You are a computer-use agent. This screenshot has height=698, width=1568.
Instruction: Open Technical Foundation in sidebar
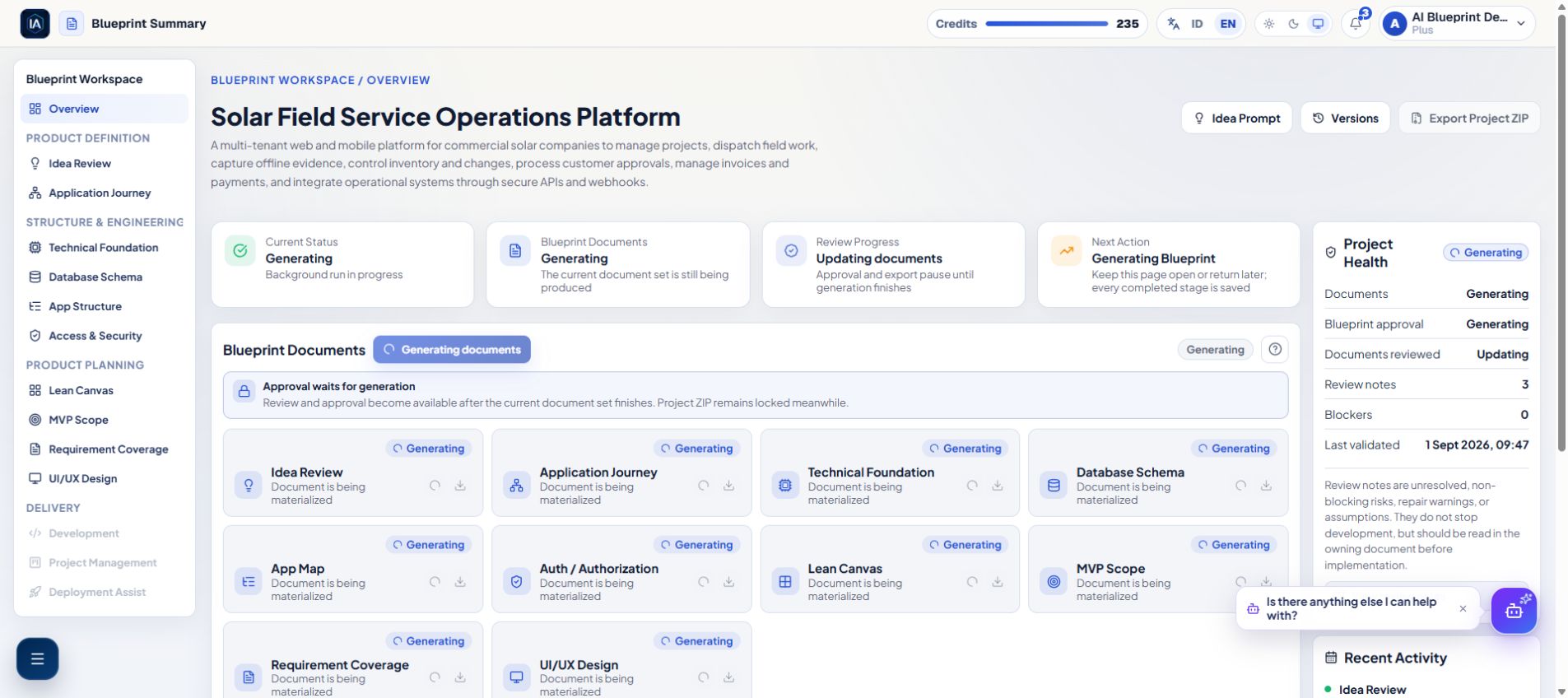point(105,248)
